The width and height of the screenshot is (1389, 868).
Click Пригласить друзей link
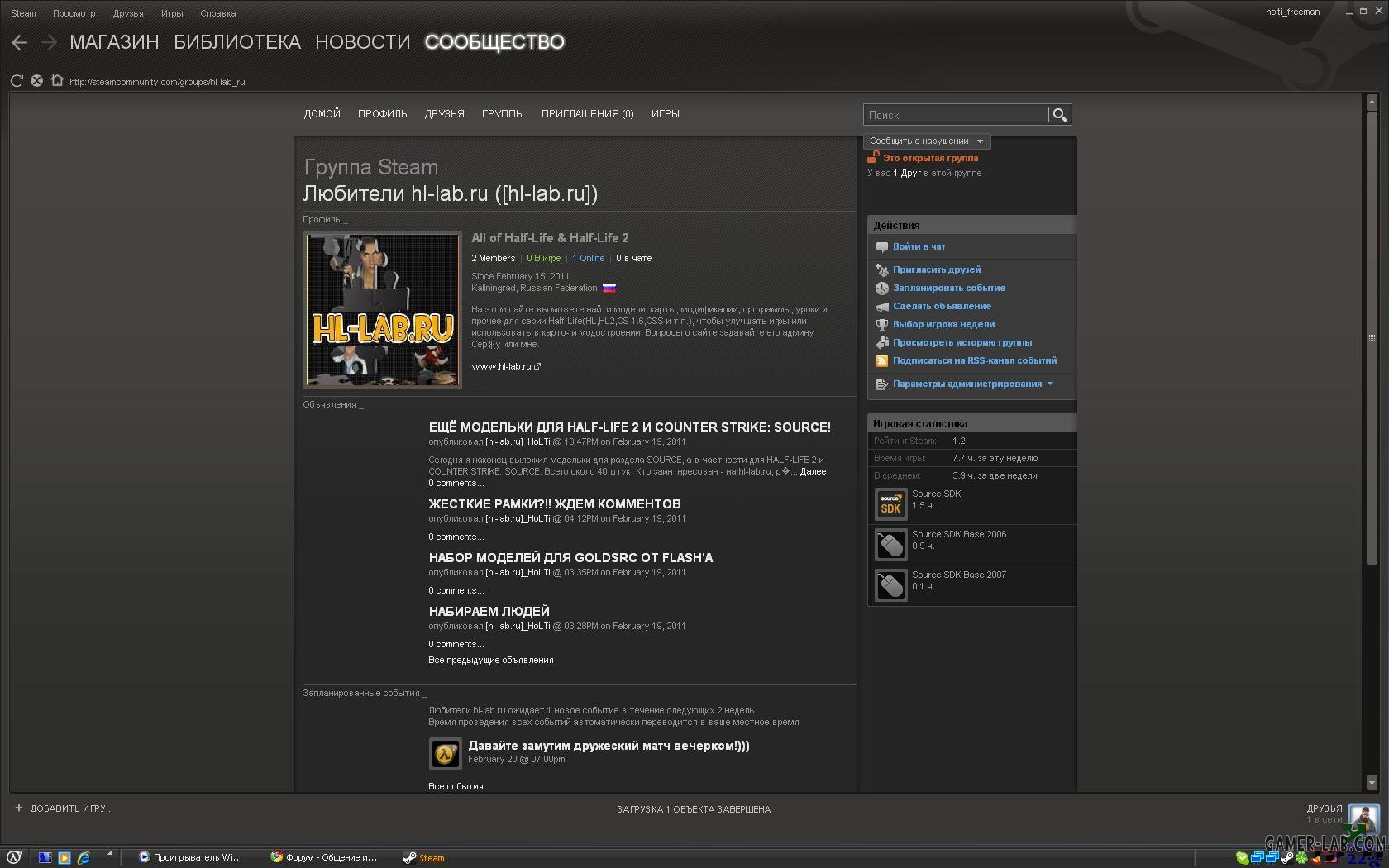[x=937, y=269]
